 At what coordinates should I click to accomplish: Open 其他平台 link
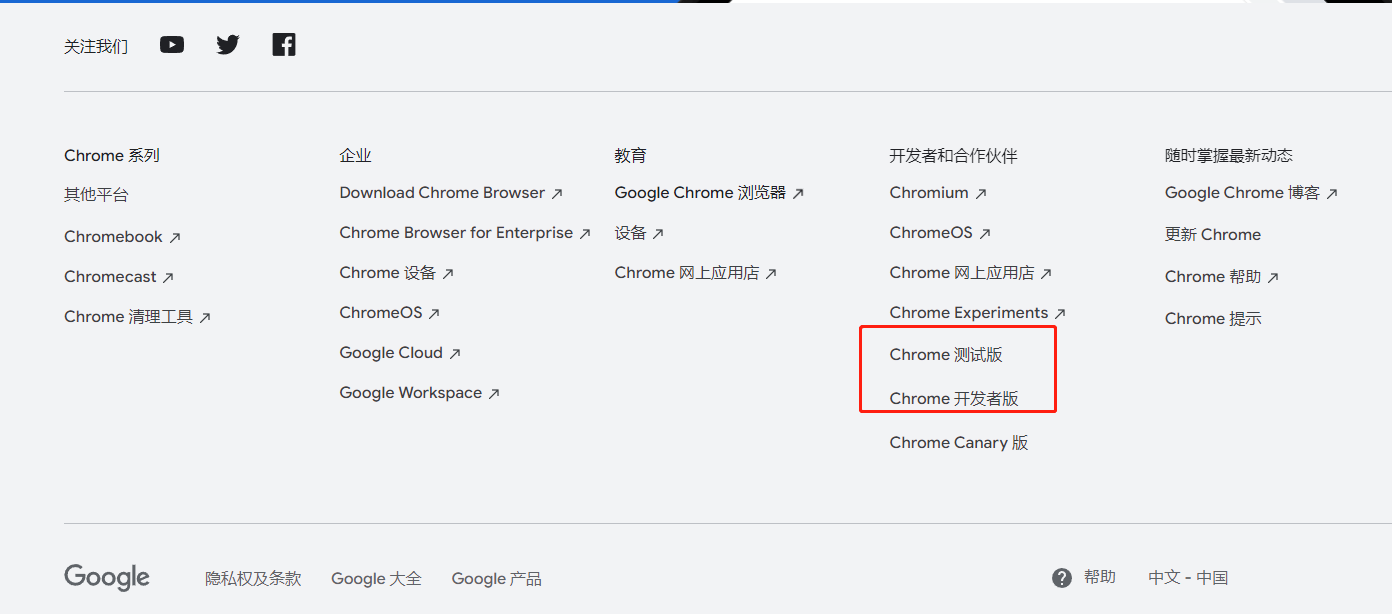pos(96,195)
